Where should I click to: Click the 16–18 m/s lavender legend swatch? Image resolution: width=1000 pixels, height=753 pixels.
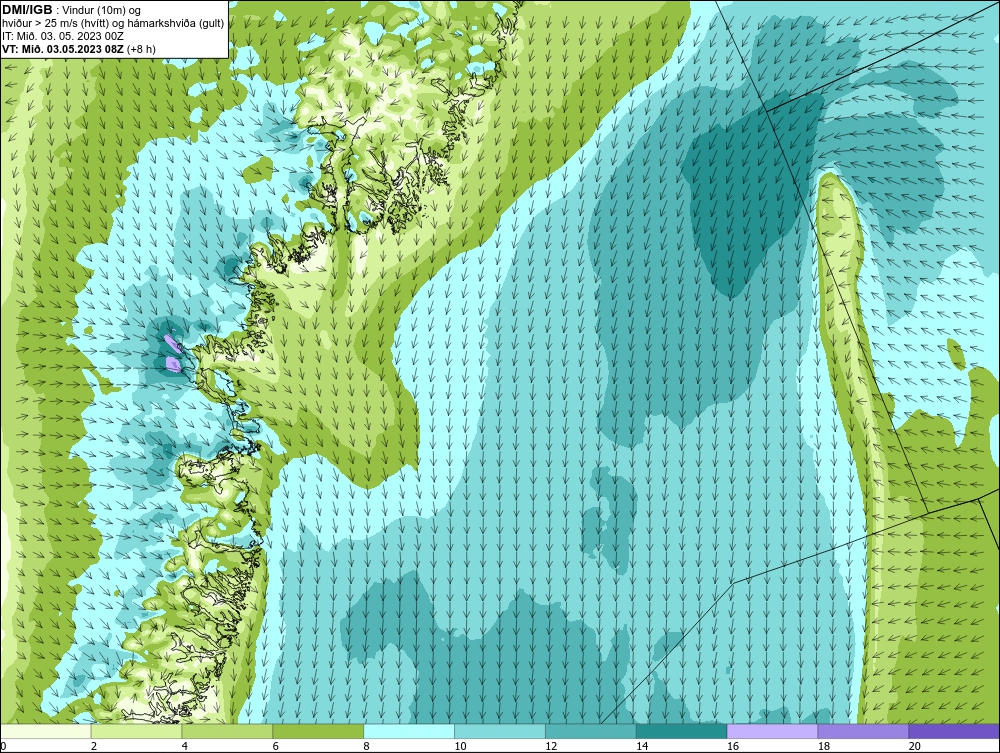[772, 731]
